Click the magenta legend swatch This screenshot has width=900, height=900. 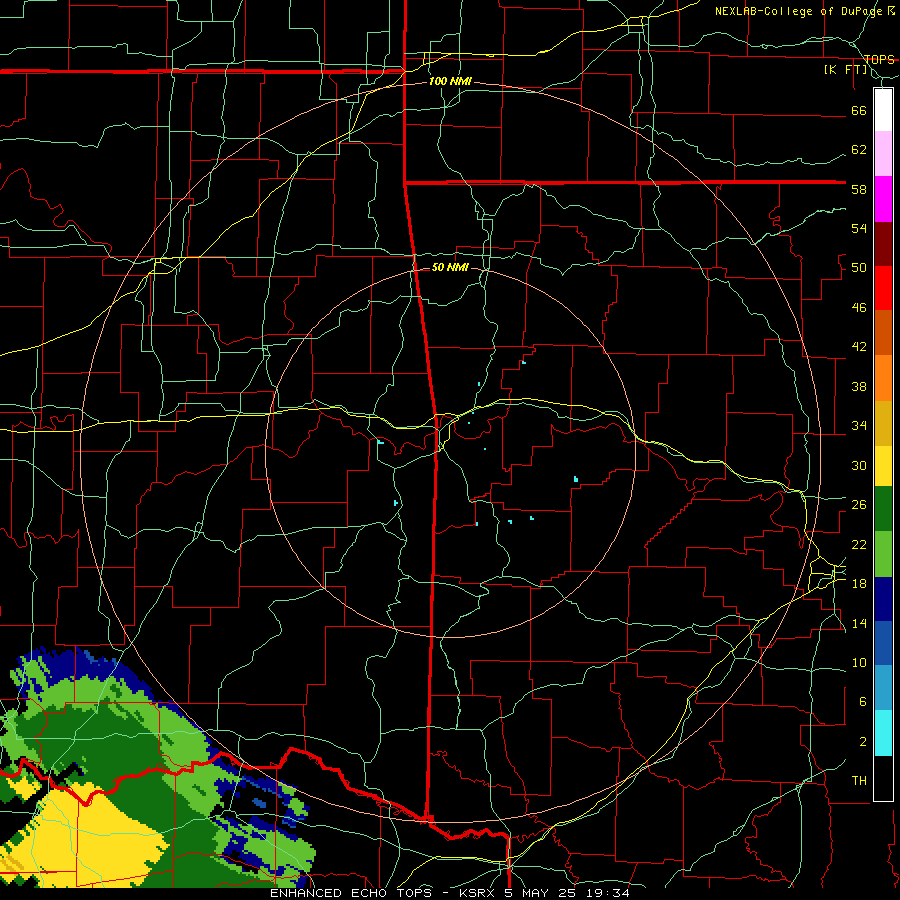(883, 199)
